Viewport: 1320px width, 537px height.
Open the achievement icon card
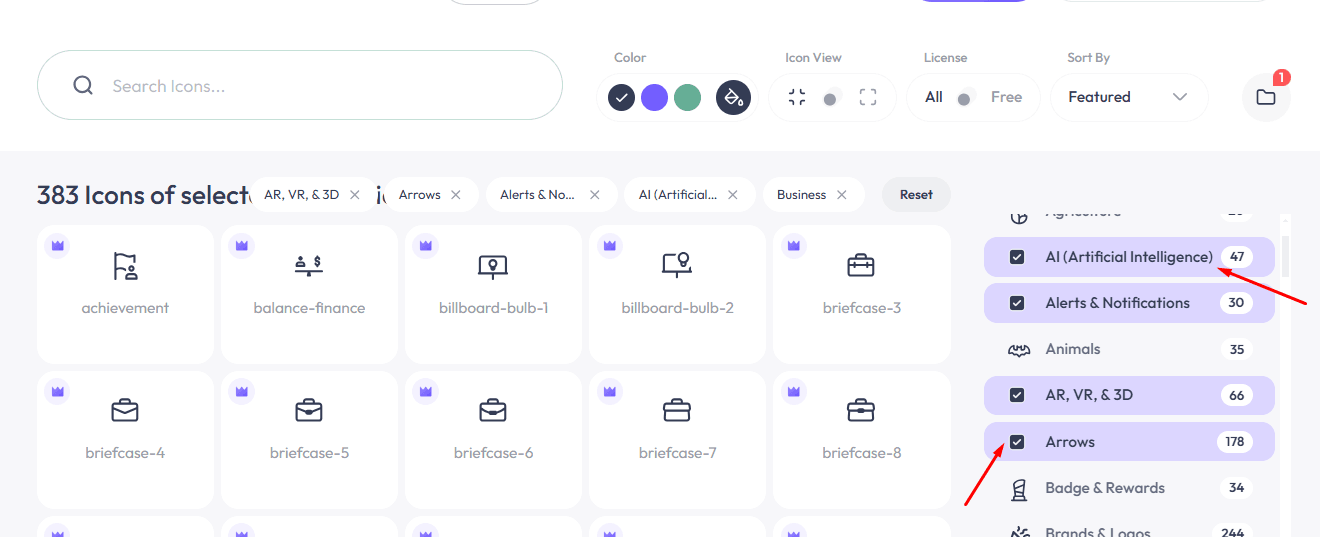[x=125, y=294]
